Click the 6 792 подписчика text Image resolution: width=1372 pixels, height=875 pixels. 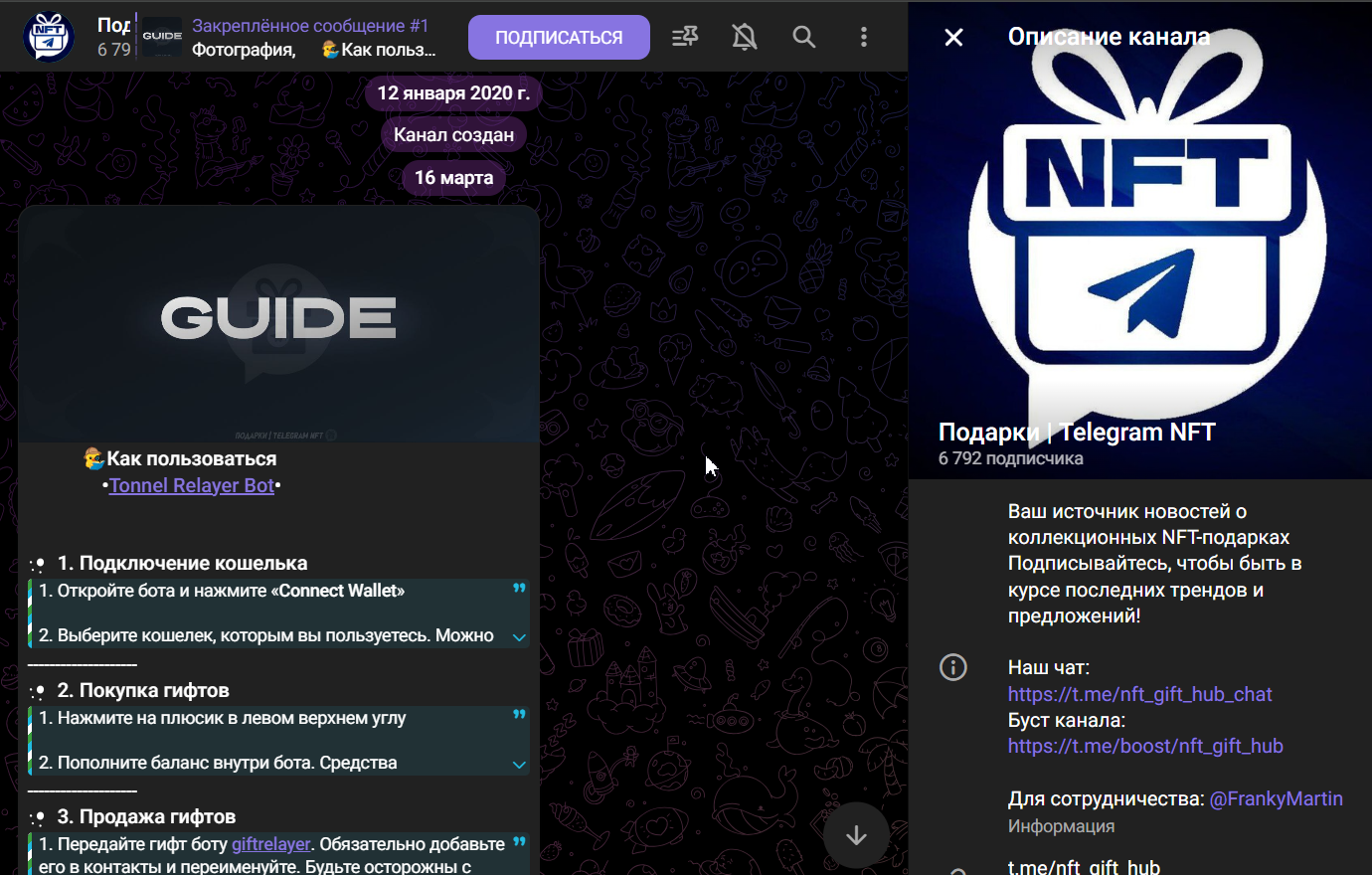[1011, 458]
